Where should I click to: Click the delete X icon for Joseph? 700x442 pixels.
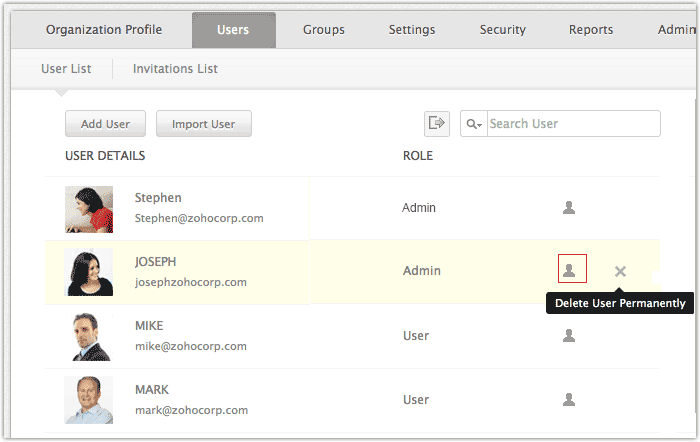click(x=620, y=271)
